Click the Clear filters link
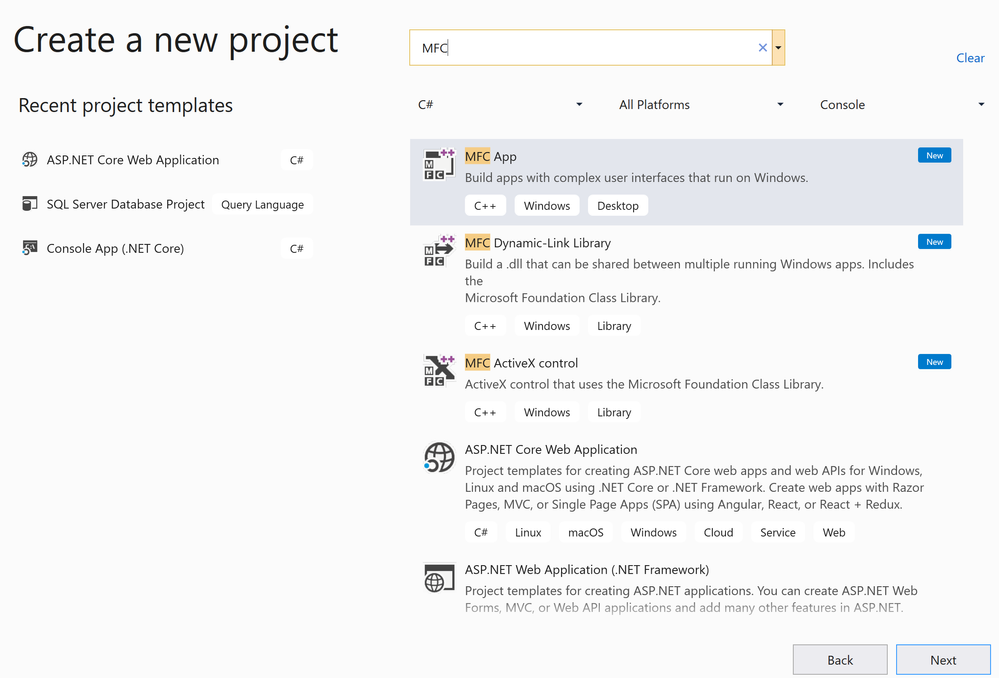The image size is (999, 678). [970, 58]
